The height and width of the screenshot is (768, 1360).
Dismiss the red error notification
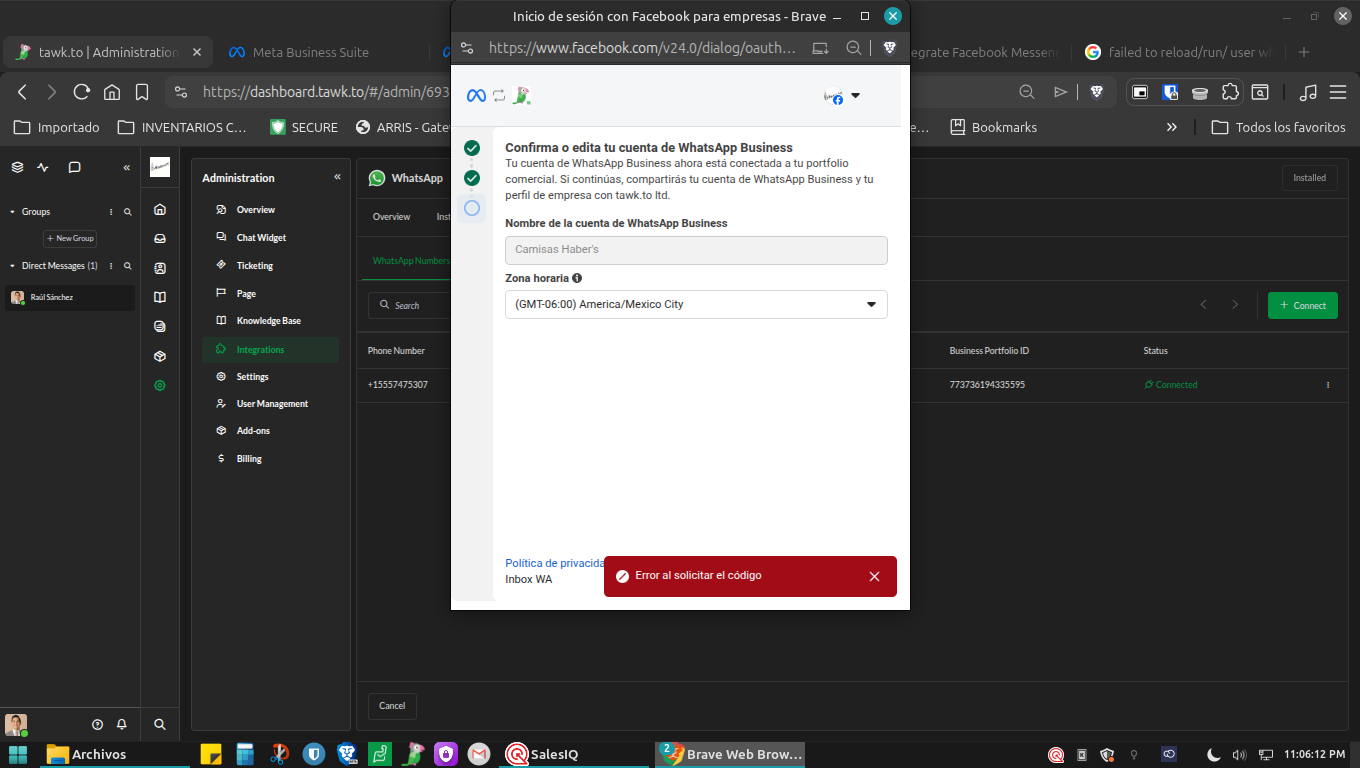[874, 577]
